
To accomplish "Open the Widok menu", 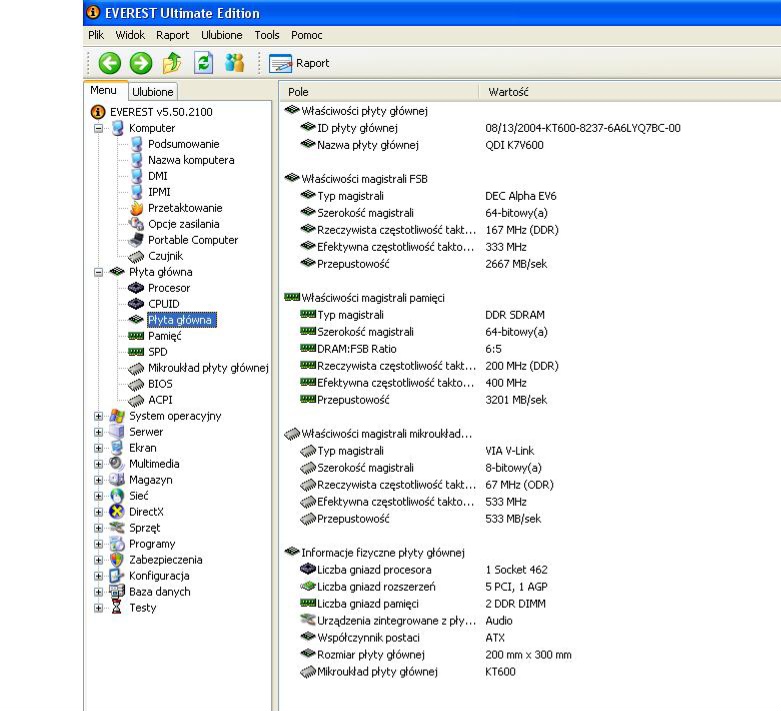I will [x=130, y=35].
